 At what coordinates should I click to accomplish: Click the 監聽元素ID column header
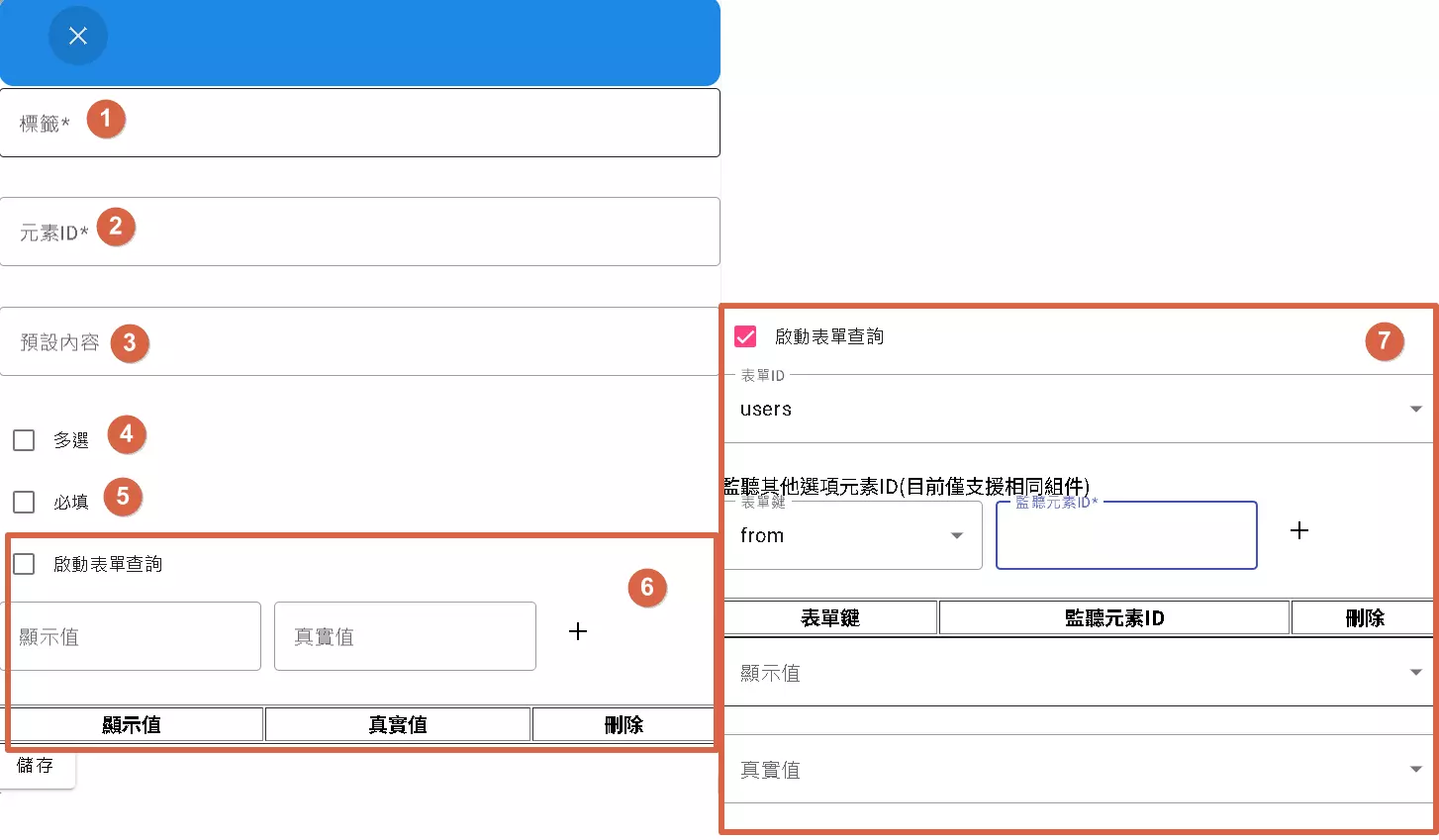point(1112,616)
